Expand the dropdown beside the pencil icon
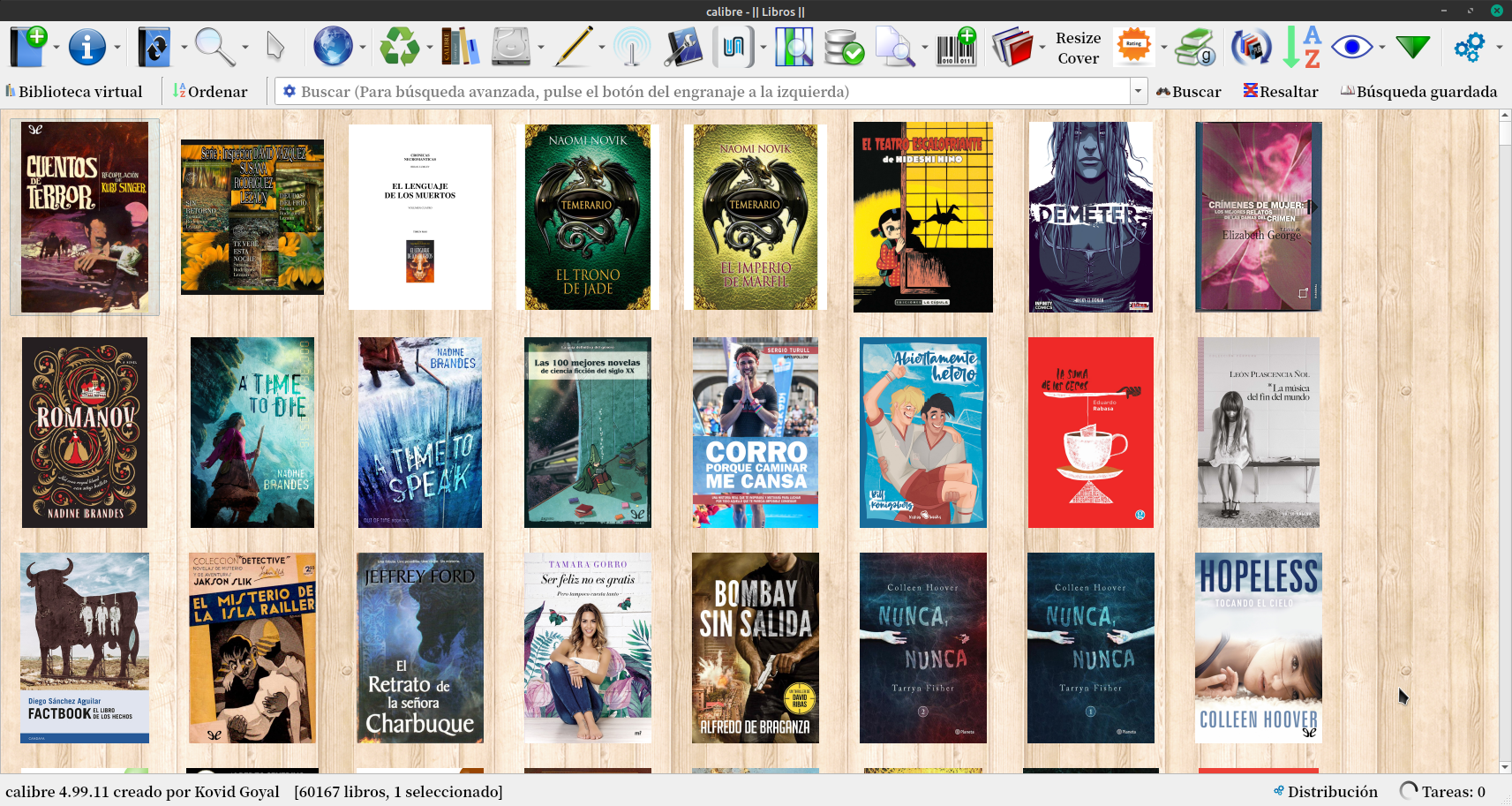The image size is (1512, 806). tap(601, 48)
